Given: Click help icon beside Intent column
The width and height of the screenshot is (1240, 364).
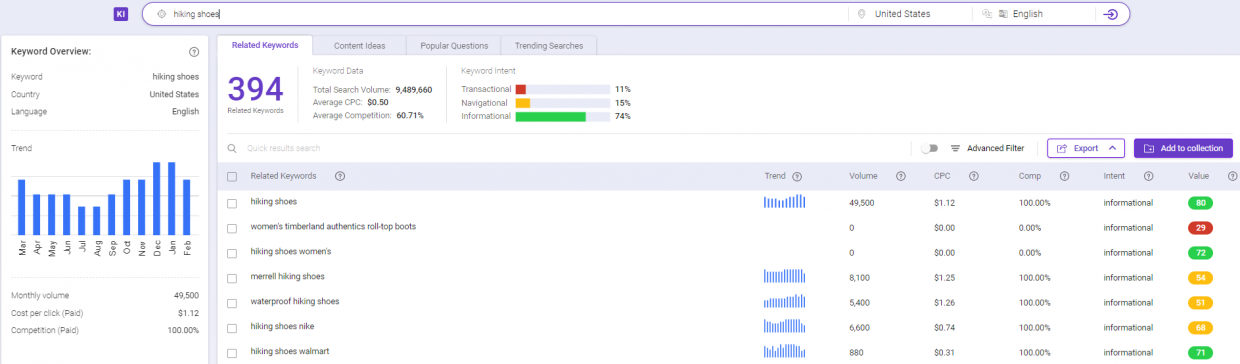Looking at the screenshot, I should [1148, 176].
